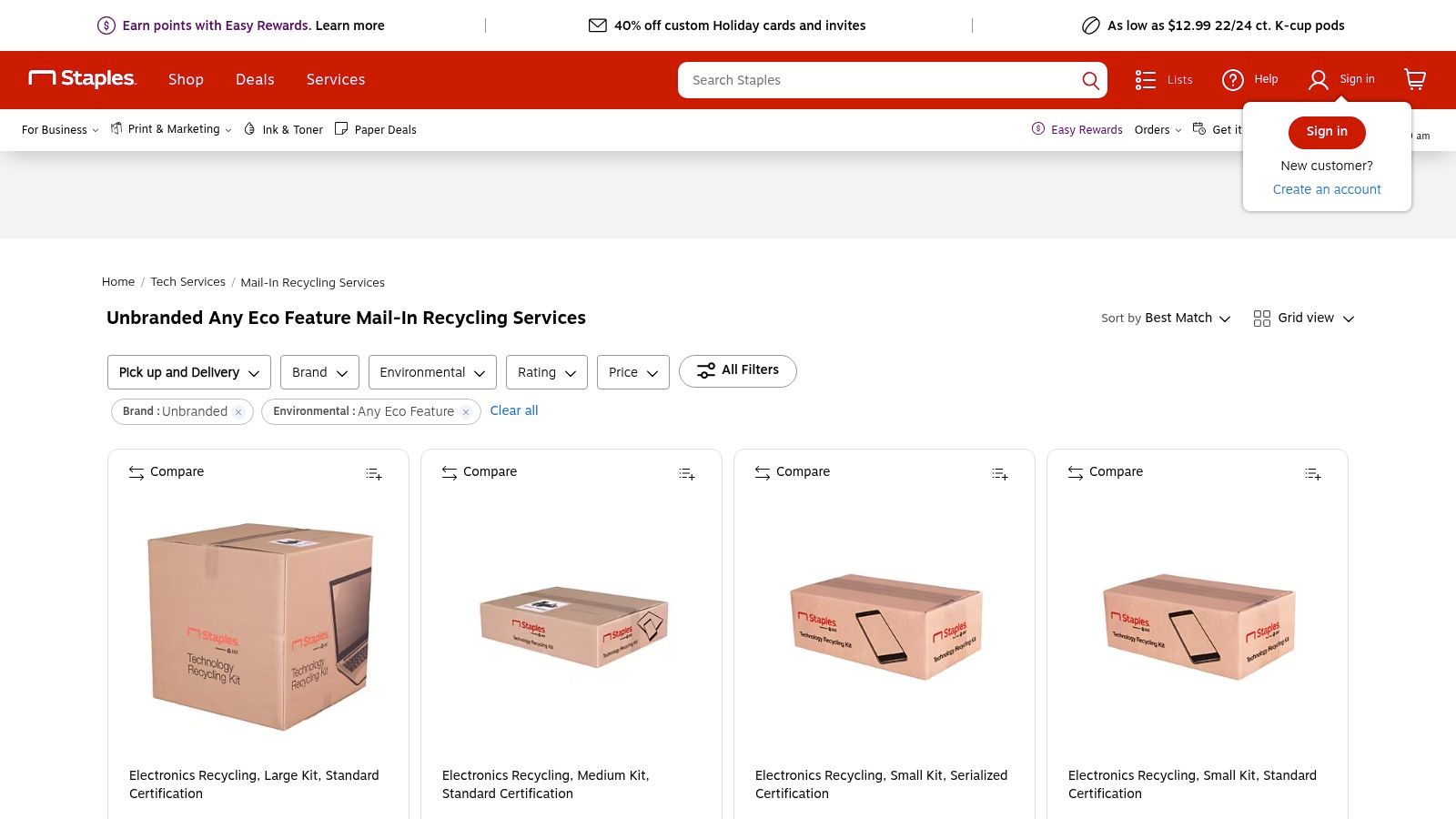Click Clear all to remove filters
The width and height of the screenshot is (1456, 819).
pos(514,410)
